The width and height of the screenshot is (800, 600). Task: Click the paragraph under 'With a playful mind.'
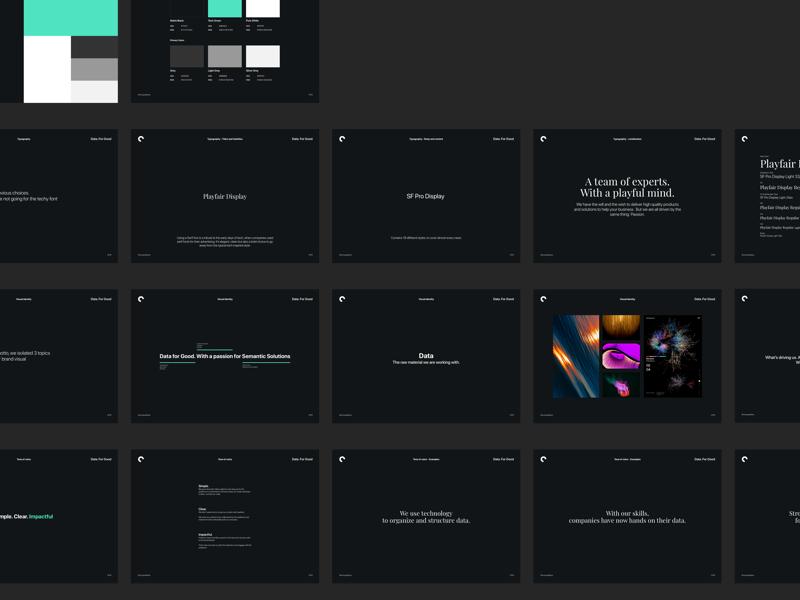(x=627, y=209)
